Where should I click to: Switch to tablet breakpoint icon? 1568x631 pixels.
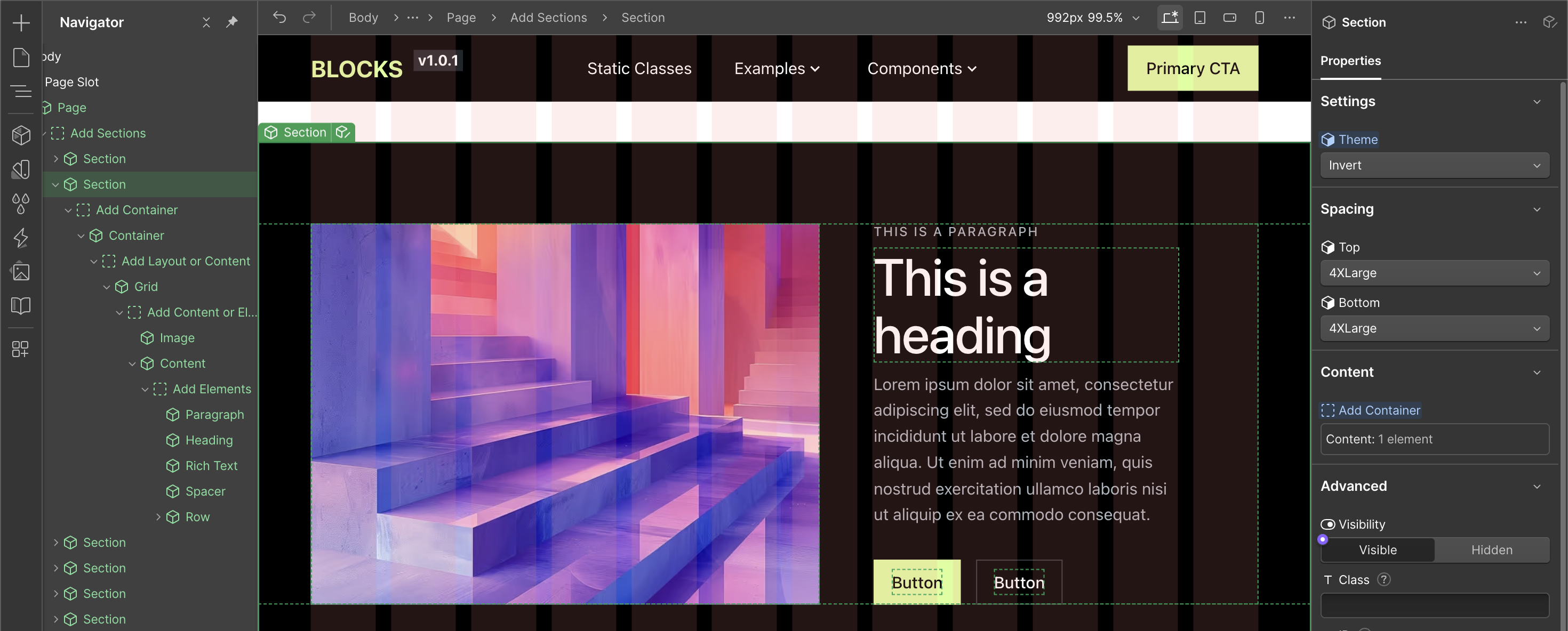point(1200,18)
